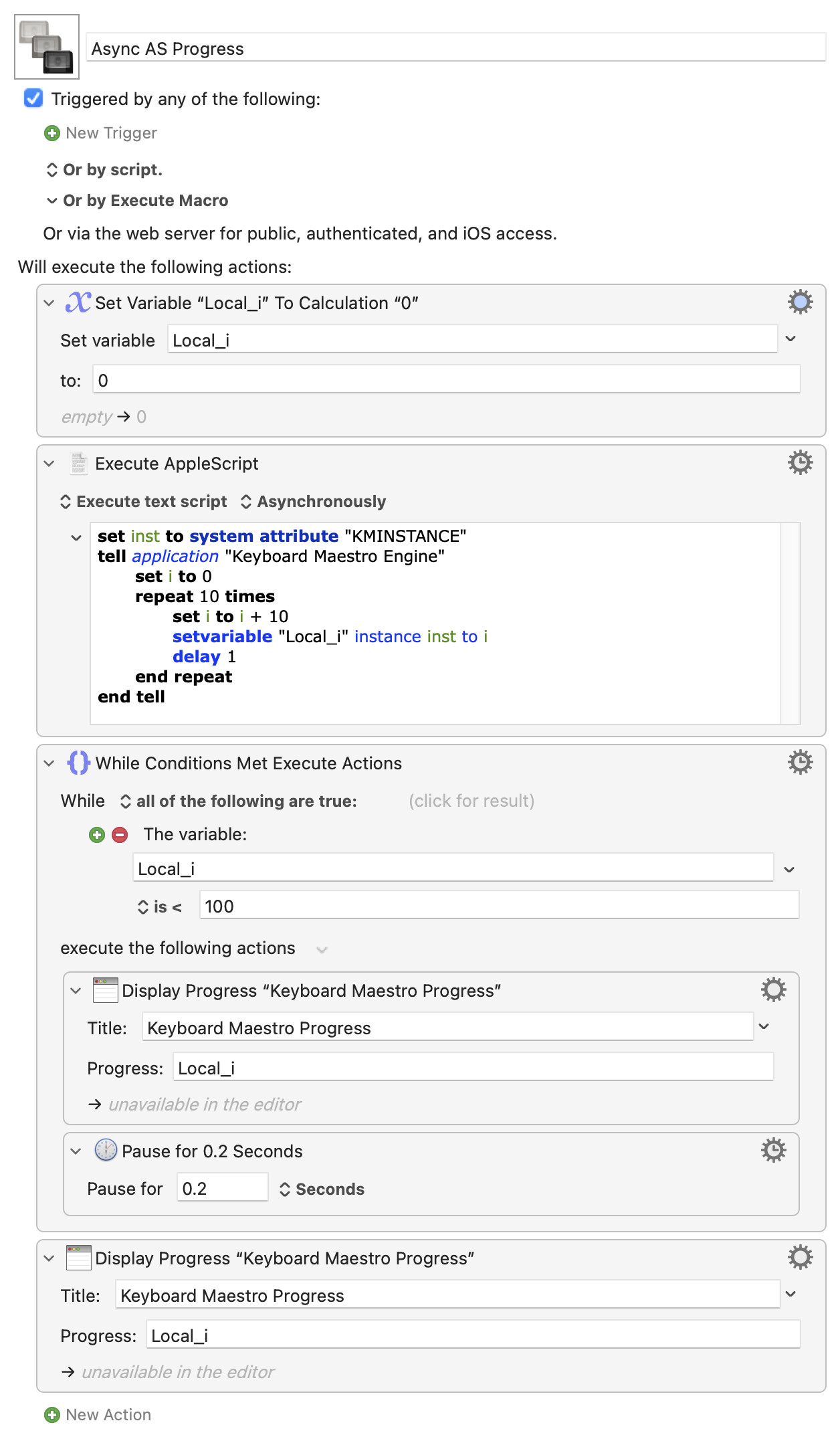This screenshot has width=840, height=1437.
Task: Open gear menu for Execute AppleScript action
Action: point(800,463)
